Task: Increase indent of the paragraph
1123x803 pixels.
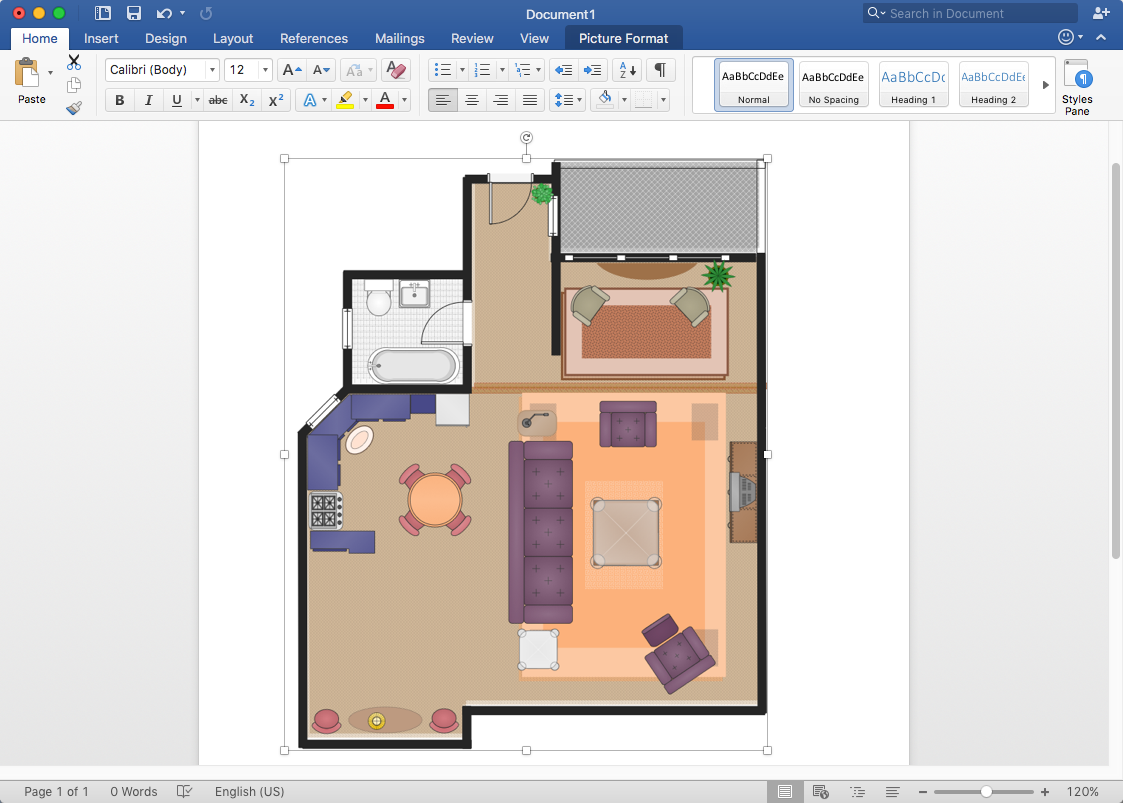Action: 593,70
